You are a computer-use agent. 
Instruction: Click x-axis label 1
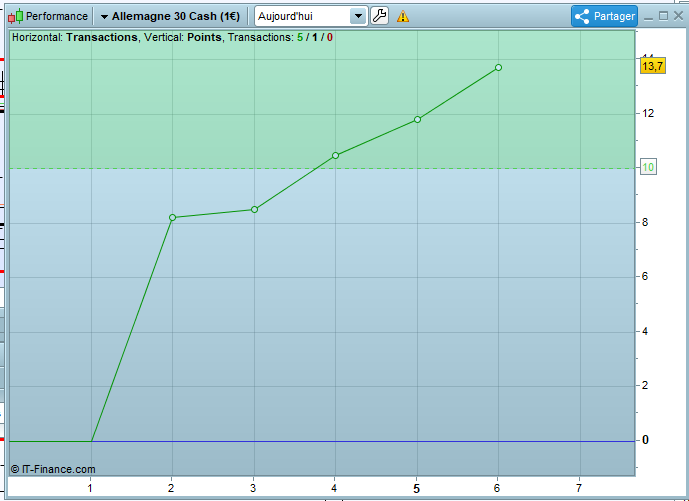pos(90,488)
